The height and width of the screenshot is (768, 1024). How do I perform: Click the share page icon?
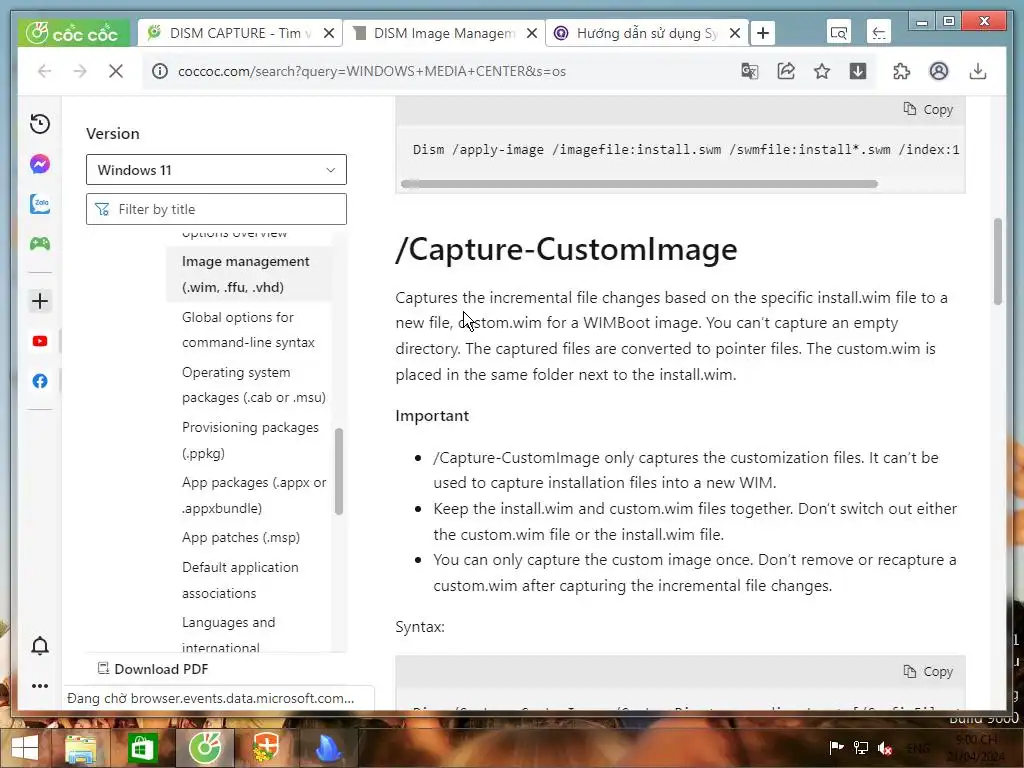[786, 71]
